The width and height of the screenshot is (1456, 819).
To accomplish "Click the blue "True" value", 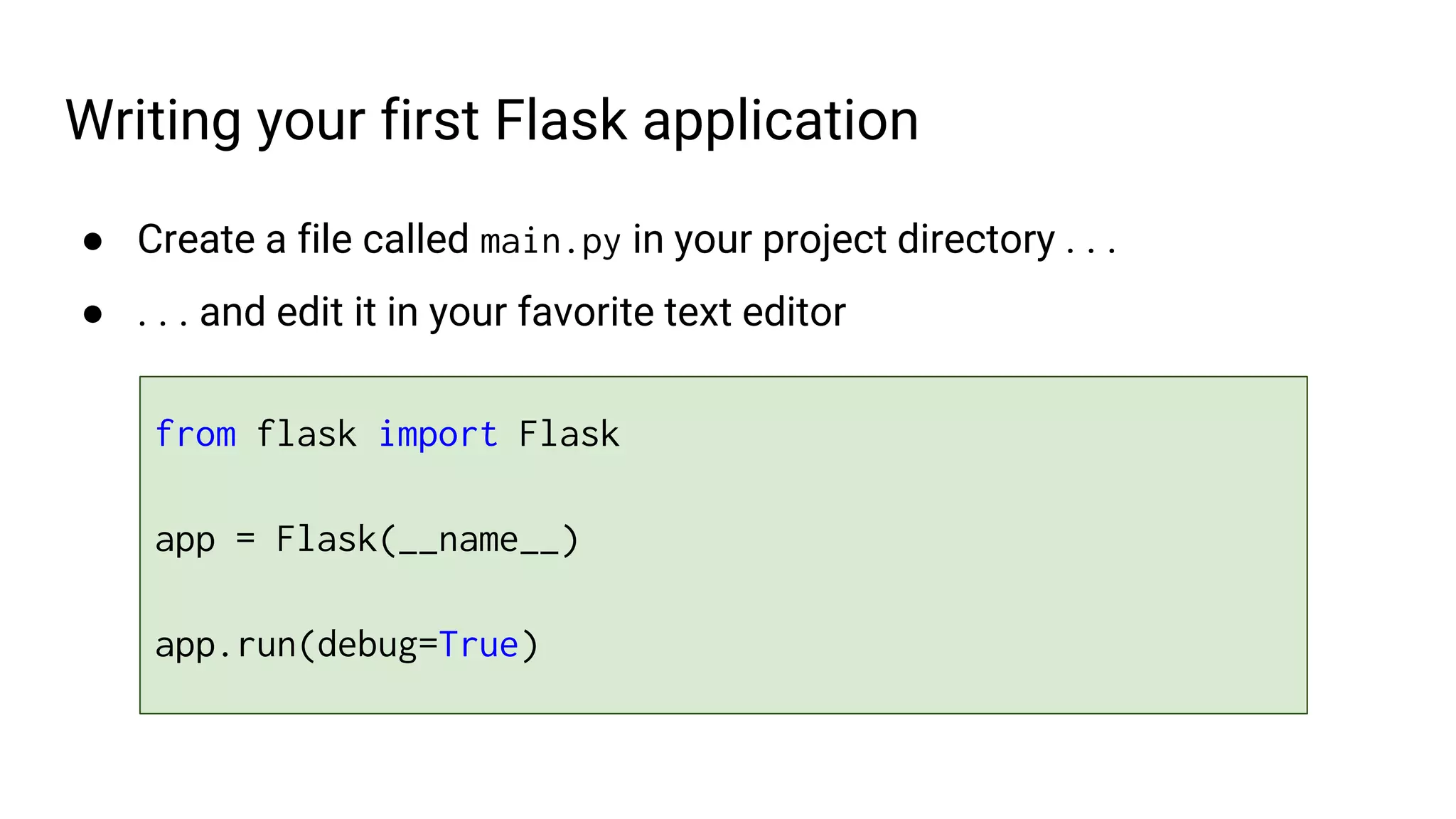I will 478,646.
